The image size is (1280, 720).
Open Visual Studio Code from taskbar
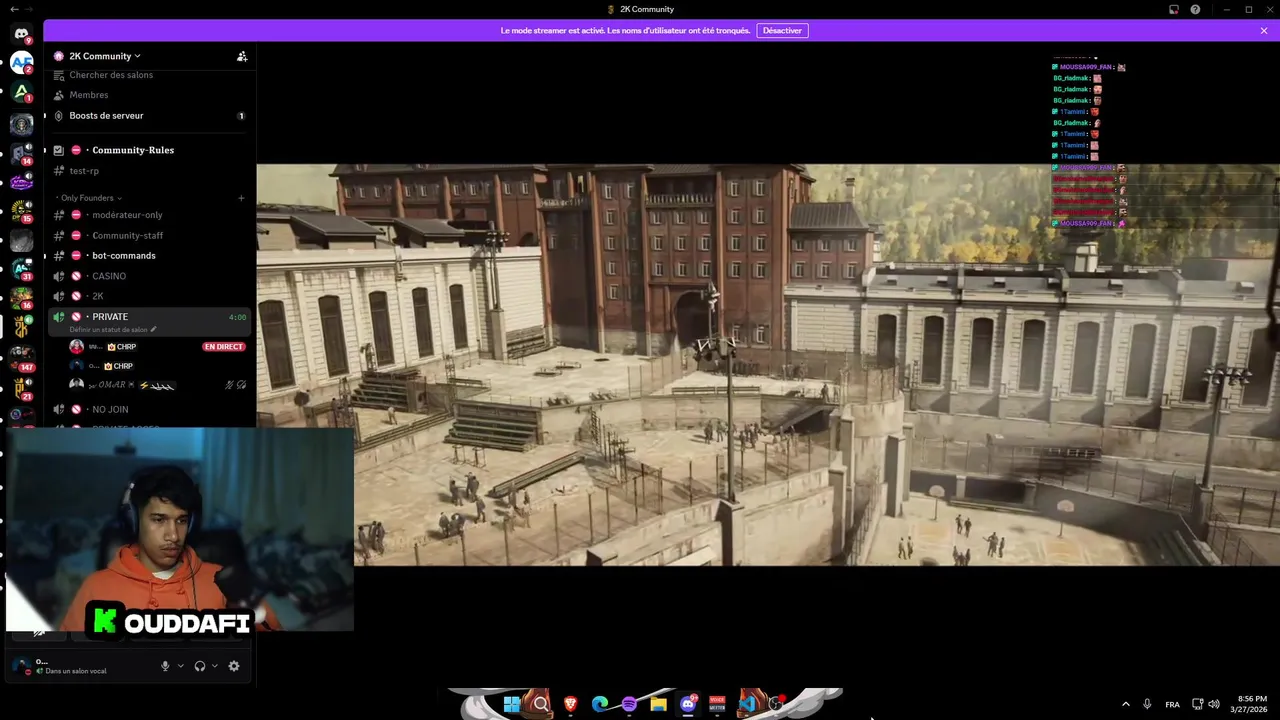pyautogui.click(x=746, y=704)
